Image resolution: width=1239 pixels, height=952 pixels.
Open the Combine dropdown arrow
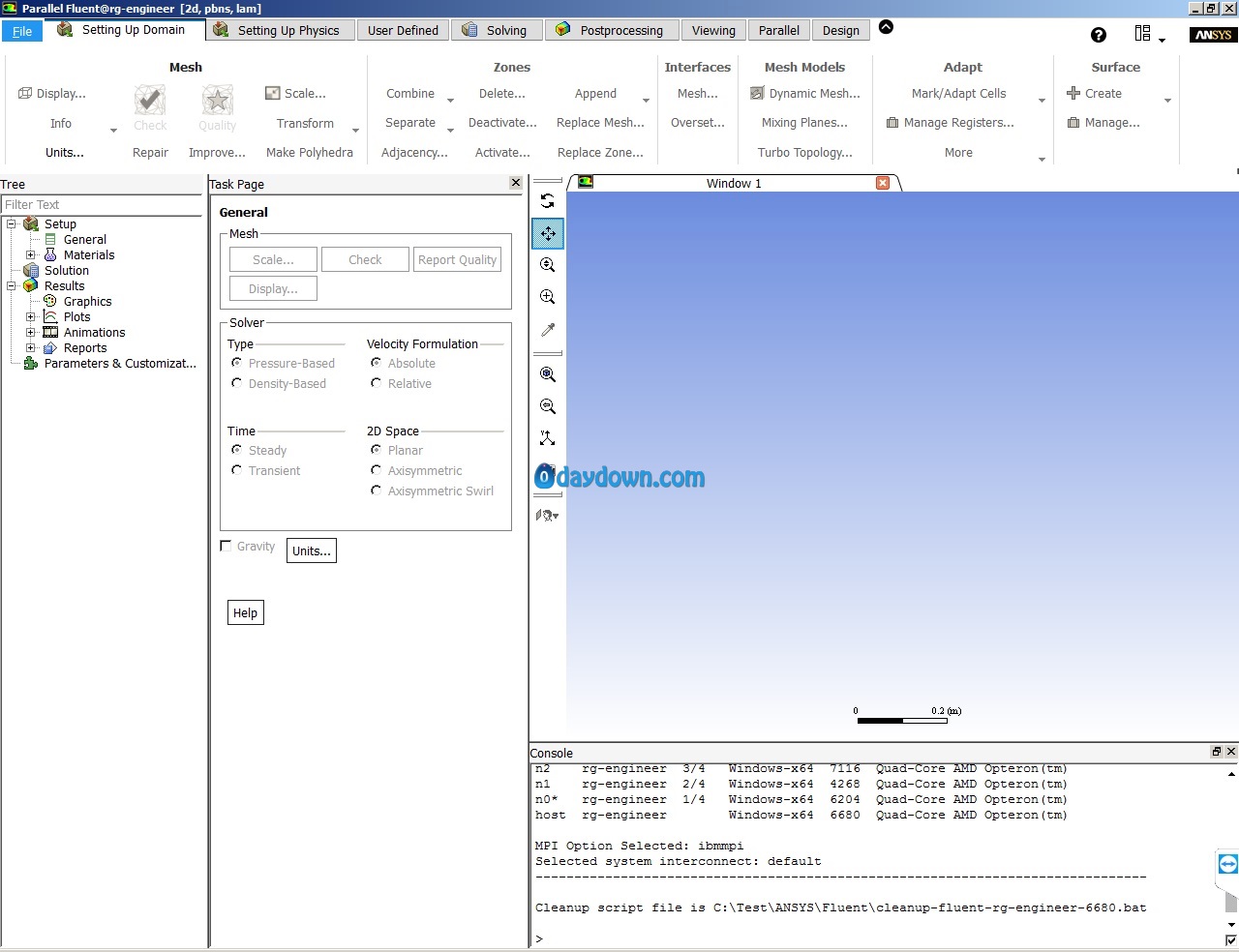[450, 100]
